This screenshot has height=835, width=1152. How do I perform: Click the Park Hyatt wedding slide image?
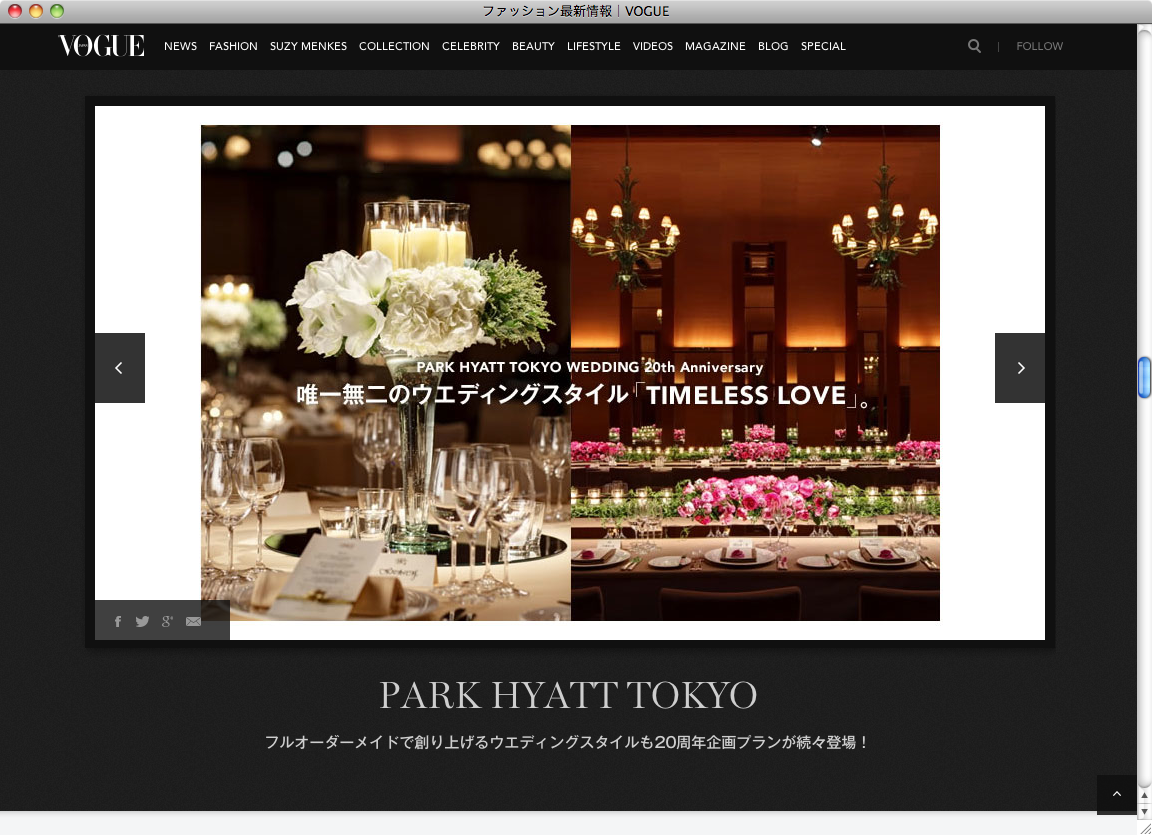point(570,373)
